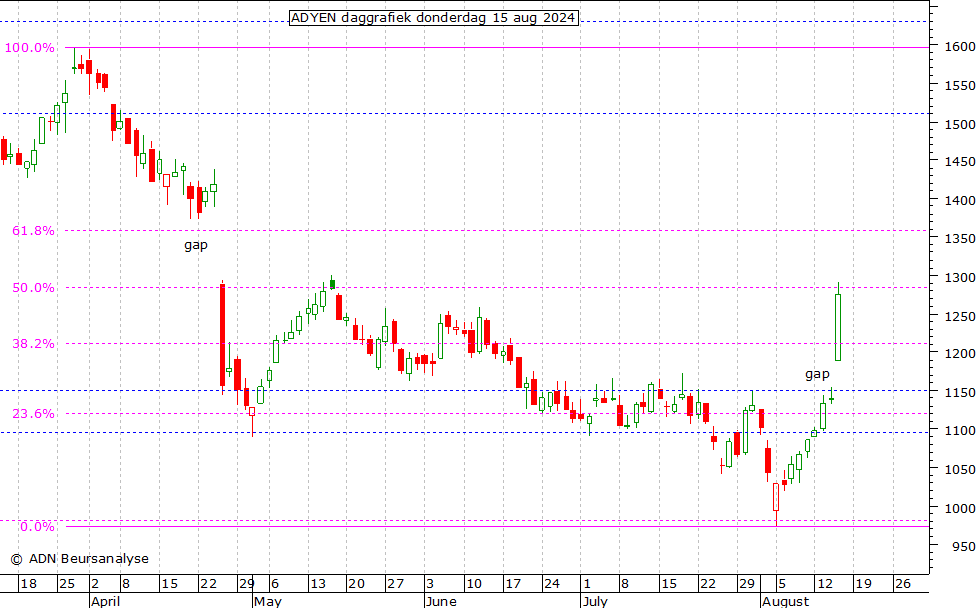This screenshot has width=980, height=608.
Task: Click the 1300 price axis label
Action: [x=960, y=277]
